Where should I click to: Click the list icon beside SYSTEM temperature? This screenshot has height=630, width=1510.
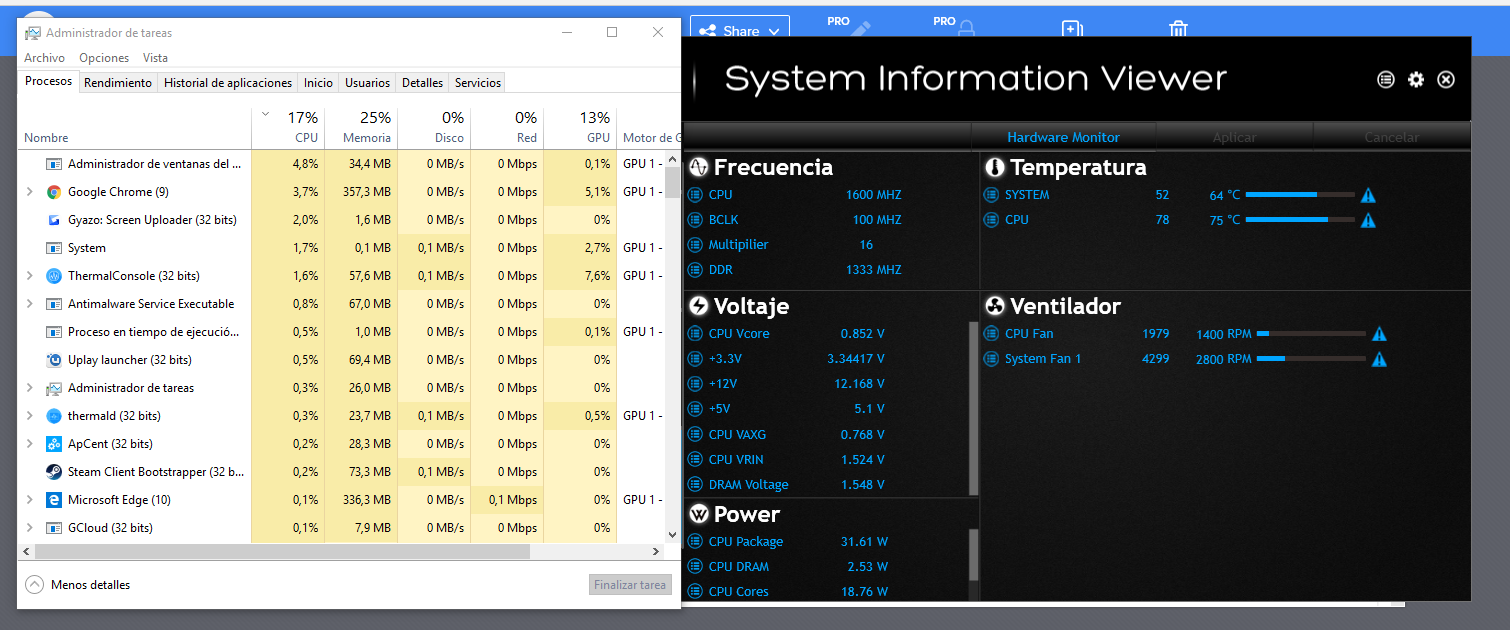(x=992, y=195)
